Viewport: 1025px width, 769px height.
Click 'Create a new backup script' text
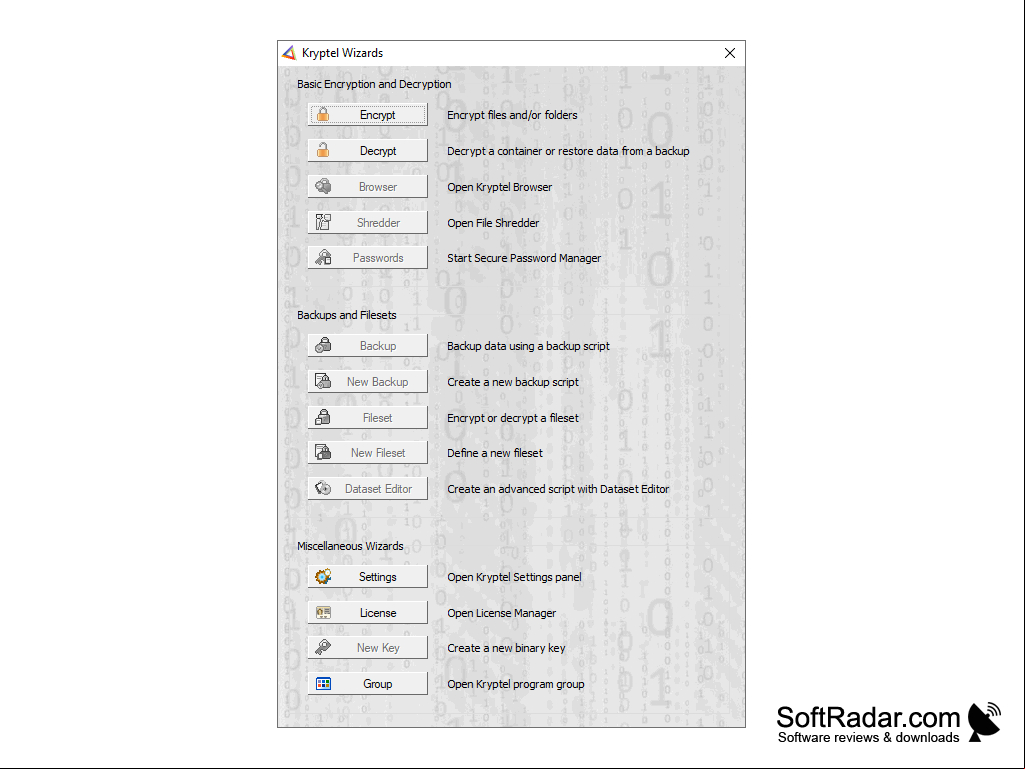[x=512, y=382]
